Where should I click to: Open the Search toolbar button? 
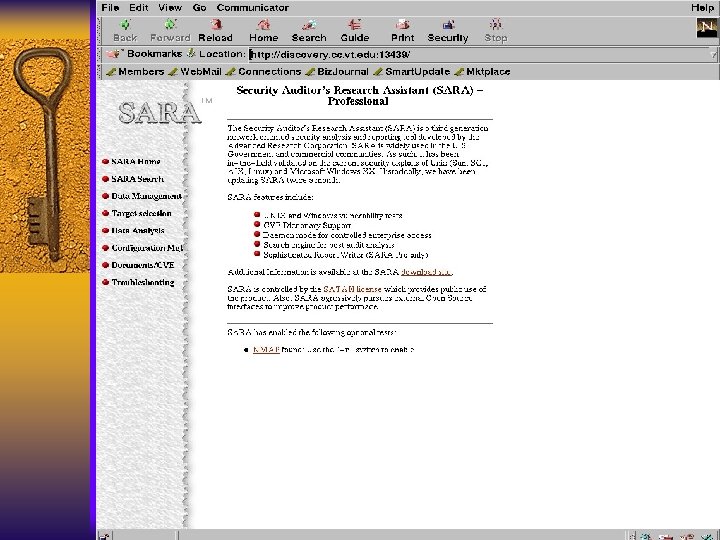pyautogui.click(x=309, y=31)
